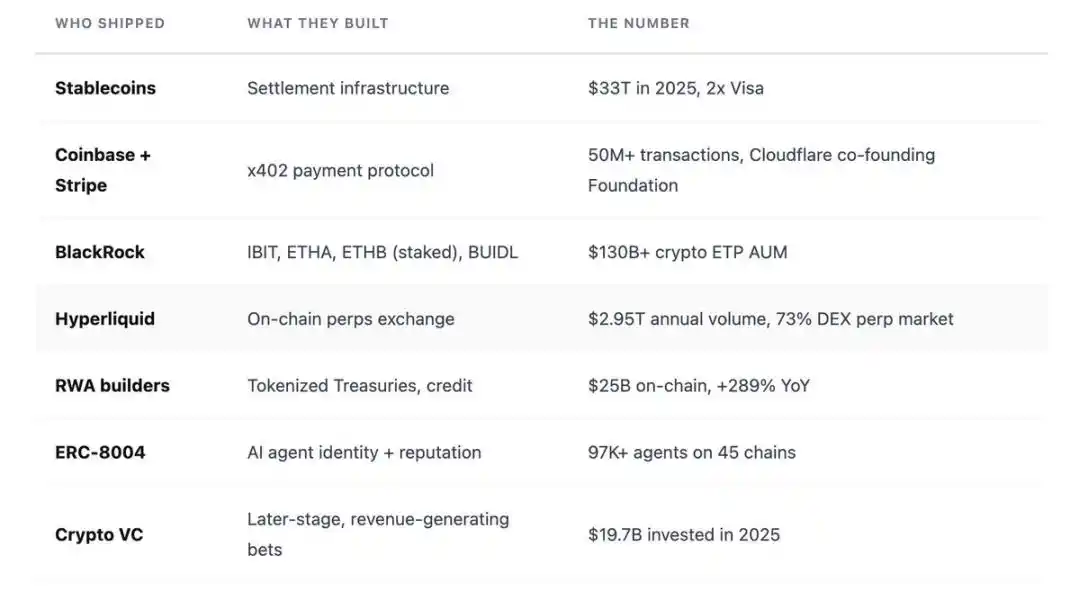1079x600 pixels.
Task: Click the WHAT THEY BUILT column header
Action: tap(318, 23)
